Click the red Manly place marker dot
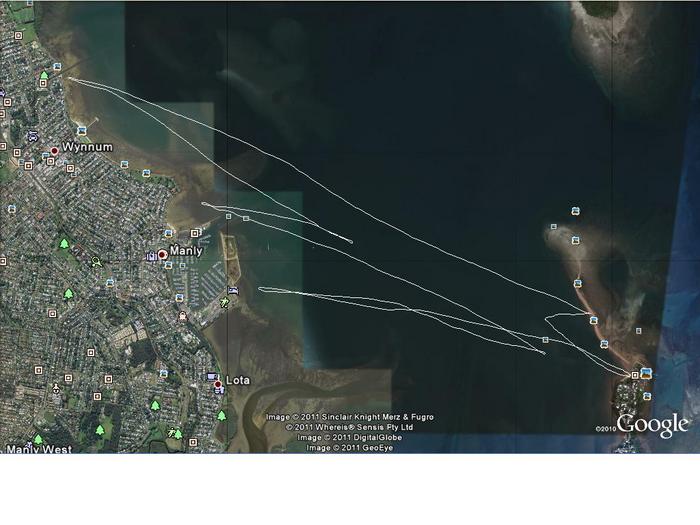 tap(162, 254)
